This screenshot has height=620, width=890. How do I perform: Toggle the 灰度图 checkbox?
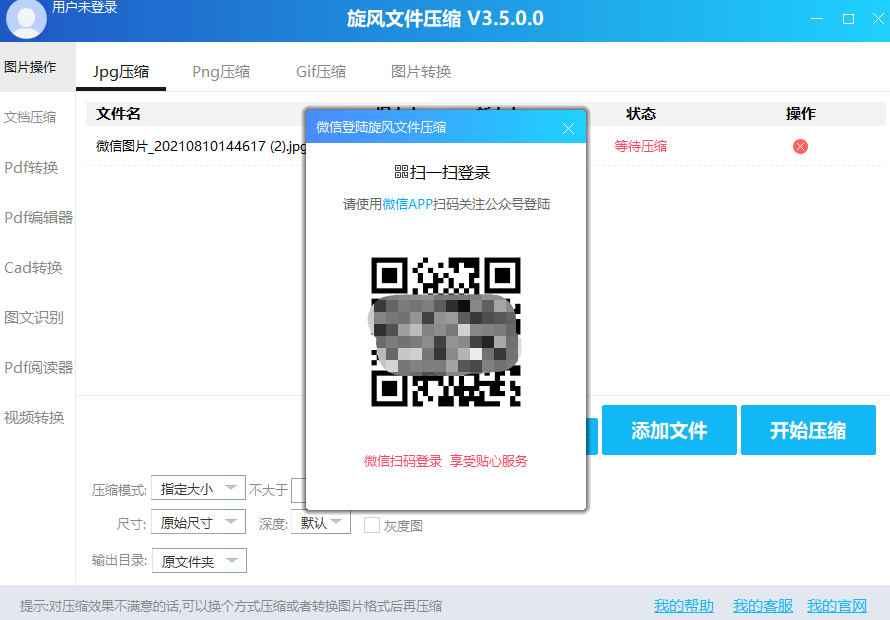tap(372, 525)
